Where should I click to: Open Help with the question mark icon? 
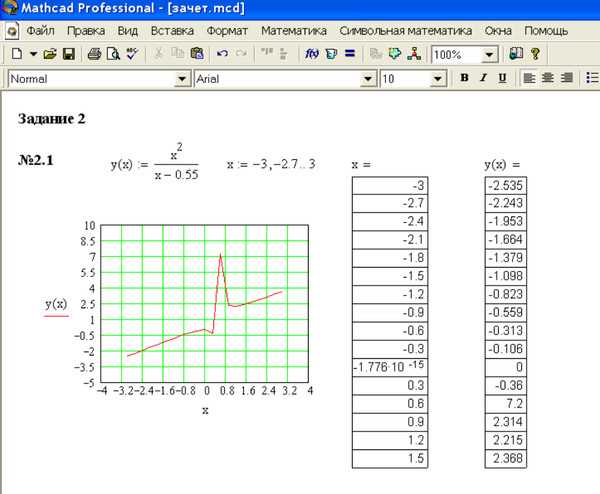tap(535, 53)
